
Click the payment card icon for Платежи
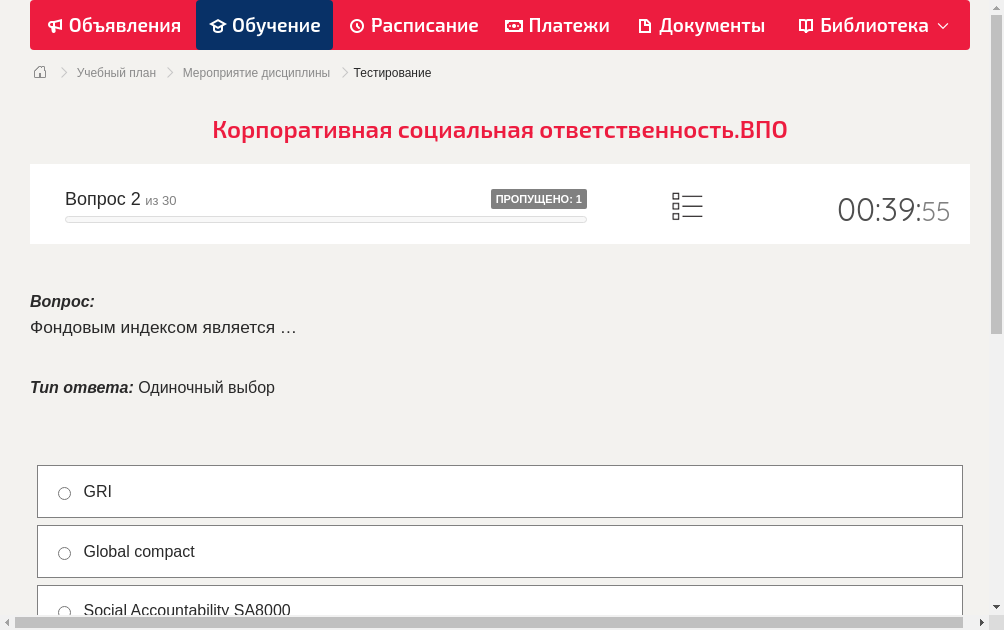[512, 25]
